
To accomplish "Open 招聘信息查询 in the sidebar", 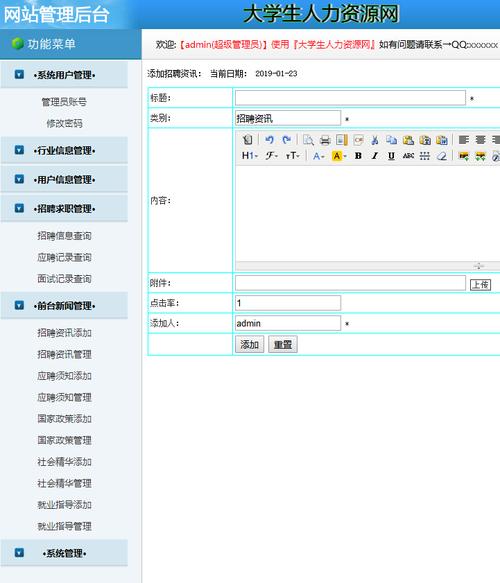I will point(64,236).
